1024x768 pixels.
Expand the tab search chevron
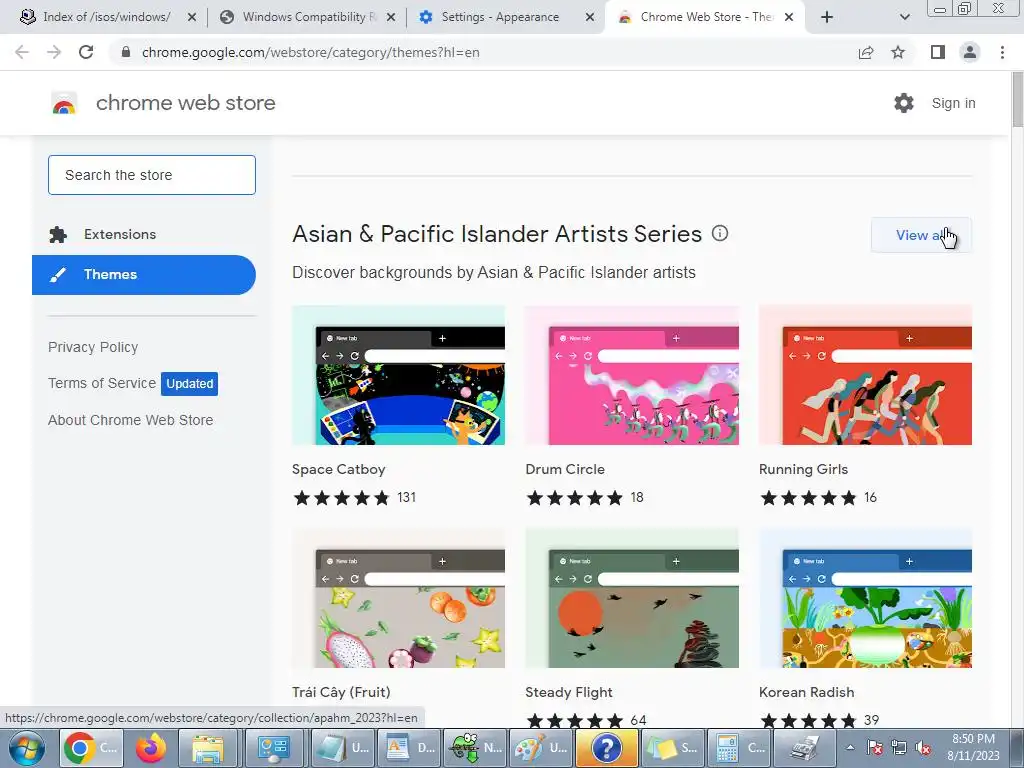(904, 17)
